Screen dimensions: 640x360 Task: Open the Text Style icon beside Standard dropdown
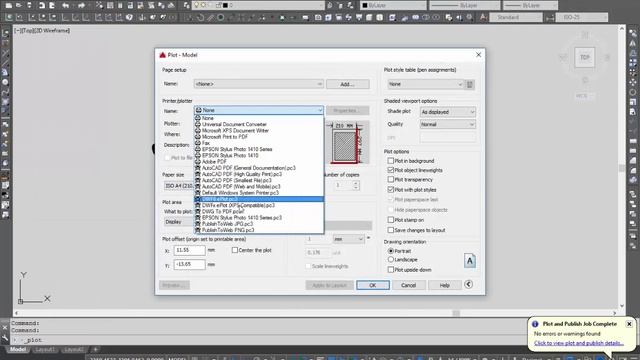(483, 17)
